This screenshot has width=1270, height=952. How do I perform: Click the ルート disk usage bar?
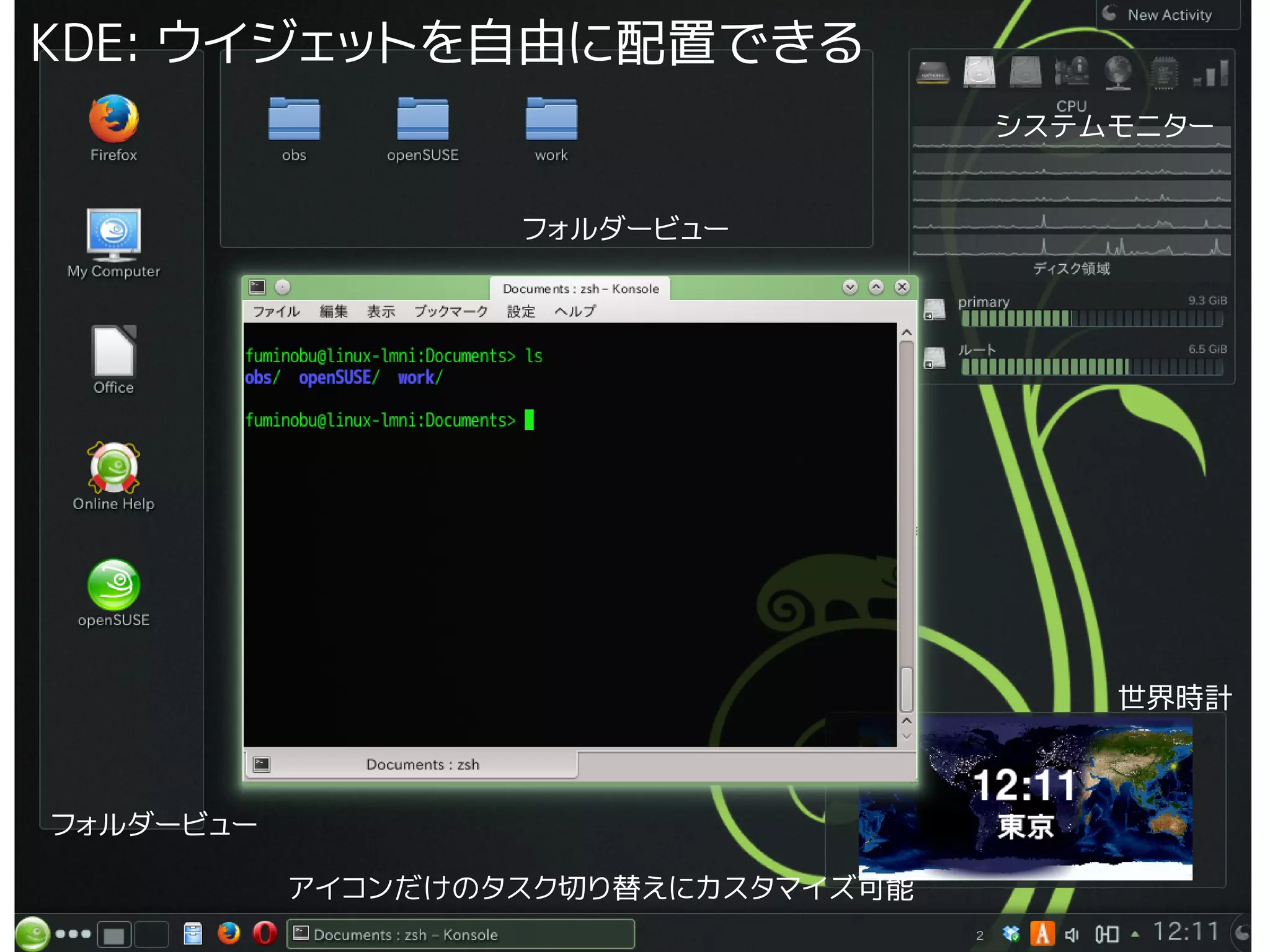coord(1091,367)
